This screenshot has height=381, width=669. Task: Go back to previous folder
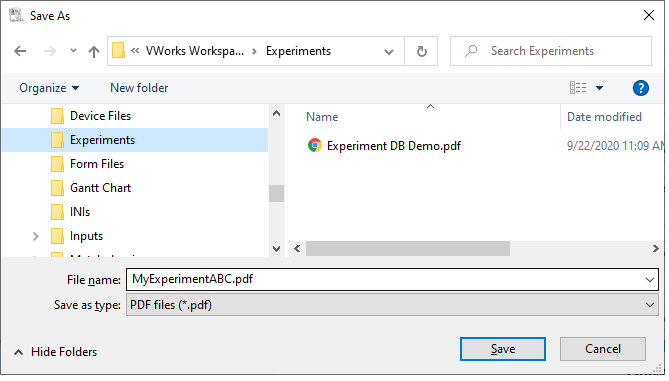[20, 52]
